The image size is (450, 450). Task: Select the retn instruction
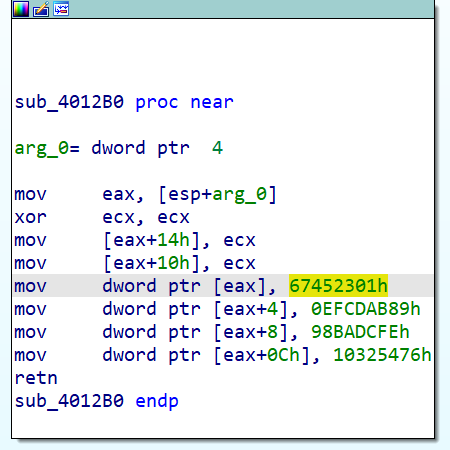click(x=36, y=378)
